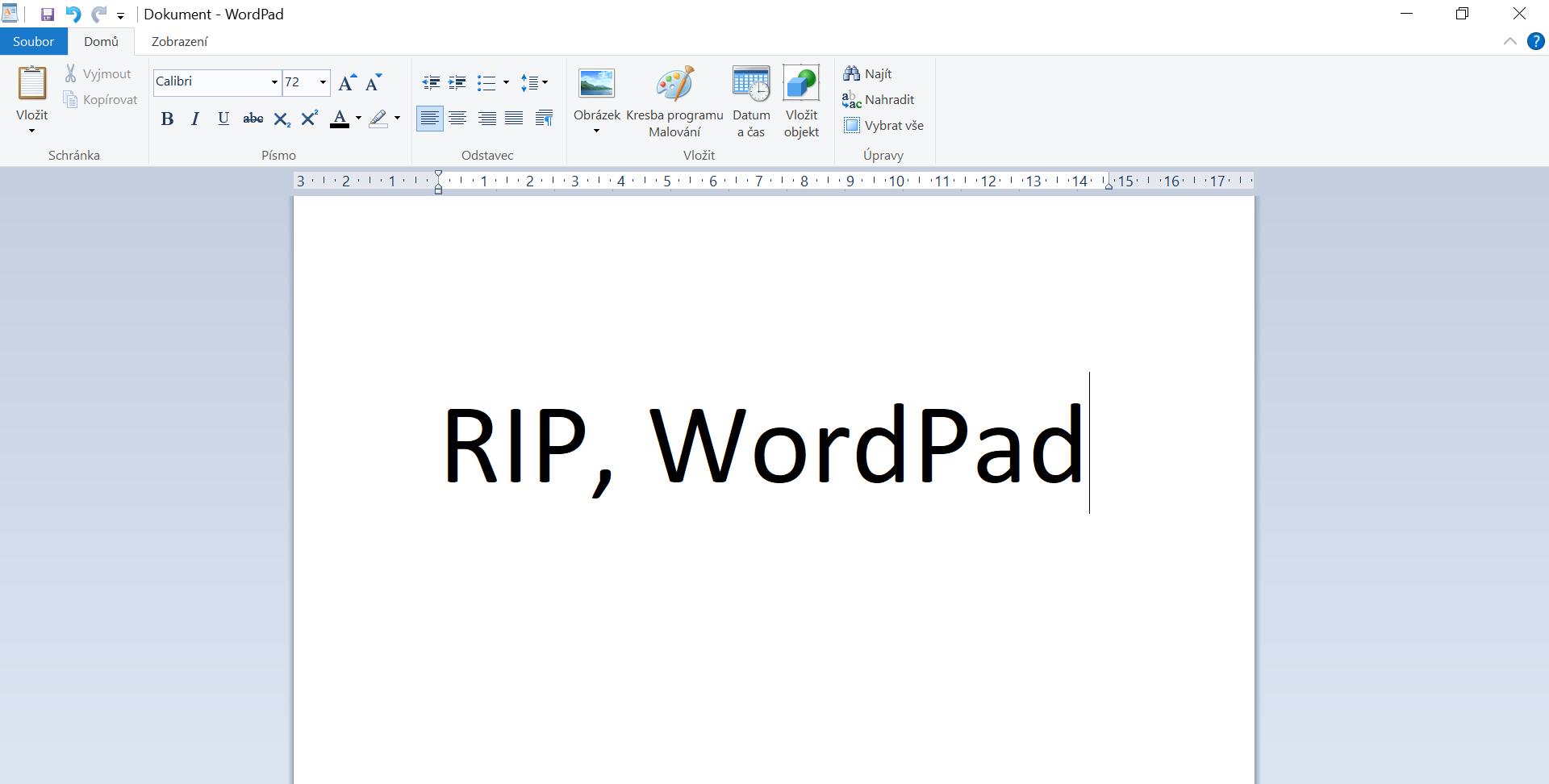Image resolution: width=1549 pixels, height=784 pixels.
Task: Click the Undo arrow icon
Action: pos(72,14)
